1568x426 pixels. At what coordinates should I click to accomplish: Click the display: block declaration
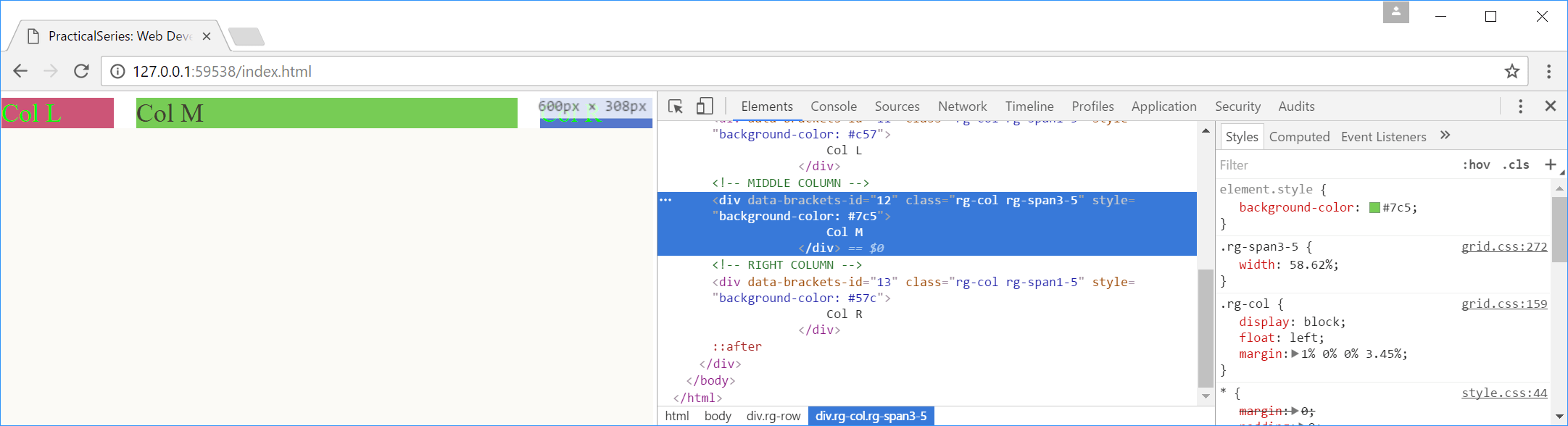click(x=1293, y=322)
